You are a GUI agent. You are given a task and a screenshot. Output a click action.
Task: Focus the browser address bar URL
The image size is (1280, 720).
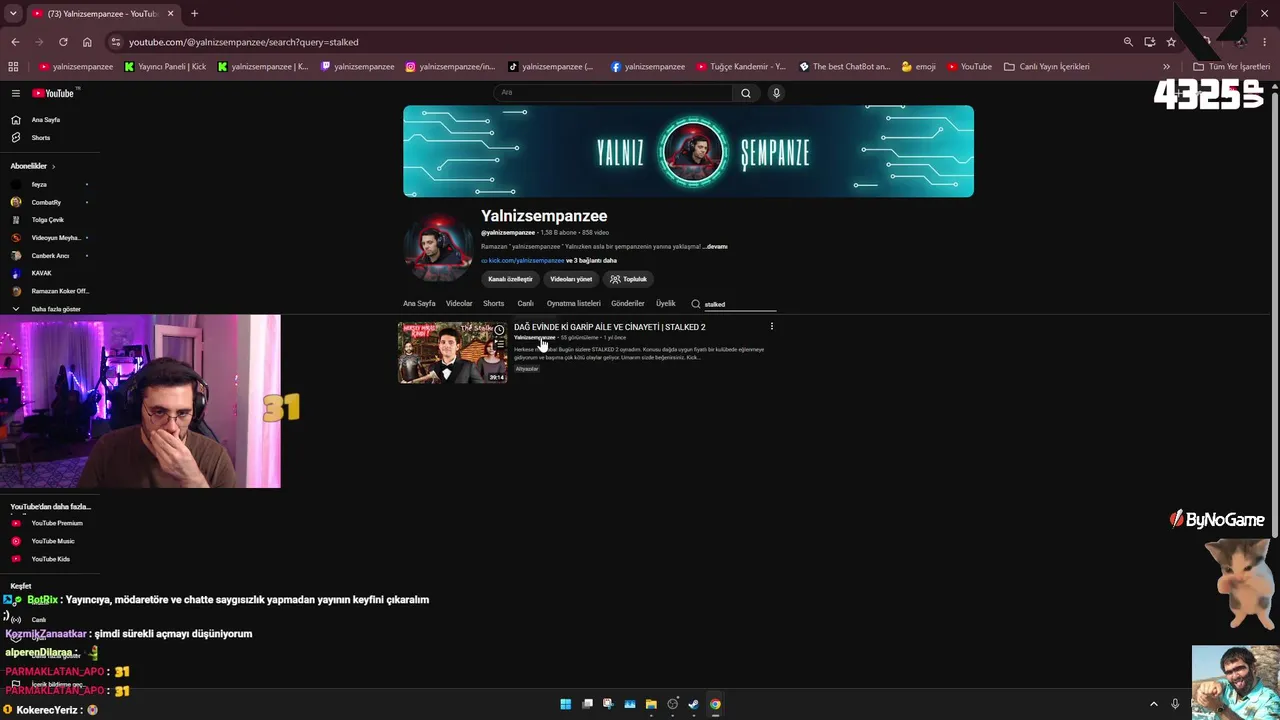[x=243, y=42]
